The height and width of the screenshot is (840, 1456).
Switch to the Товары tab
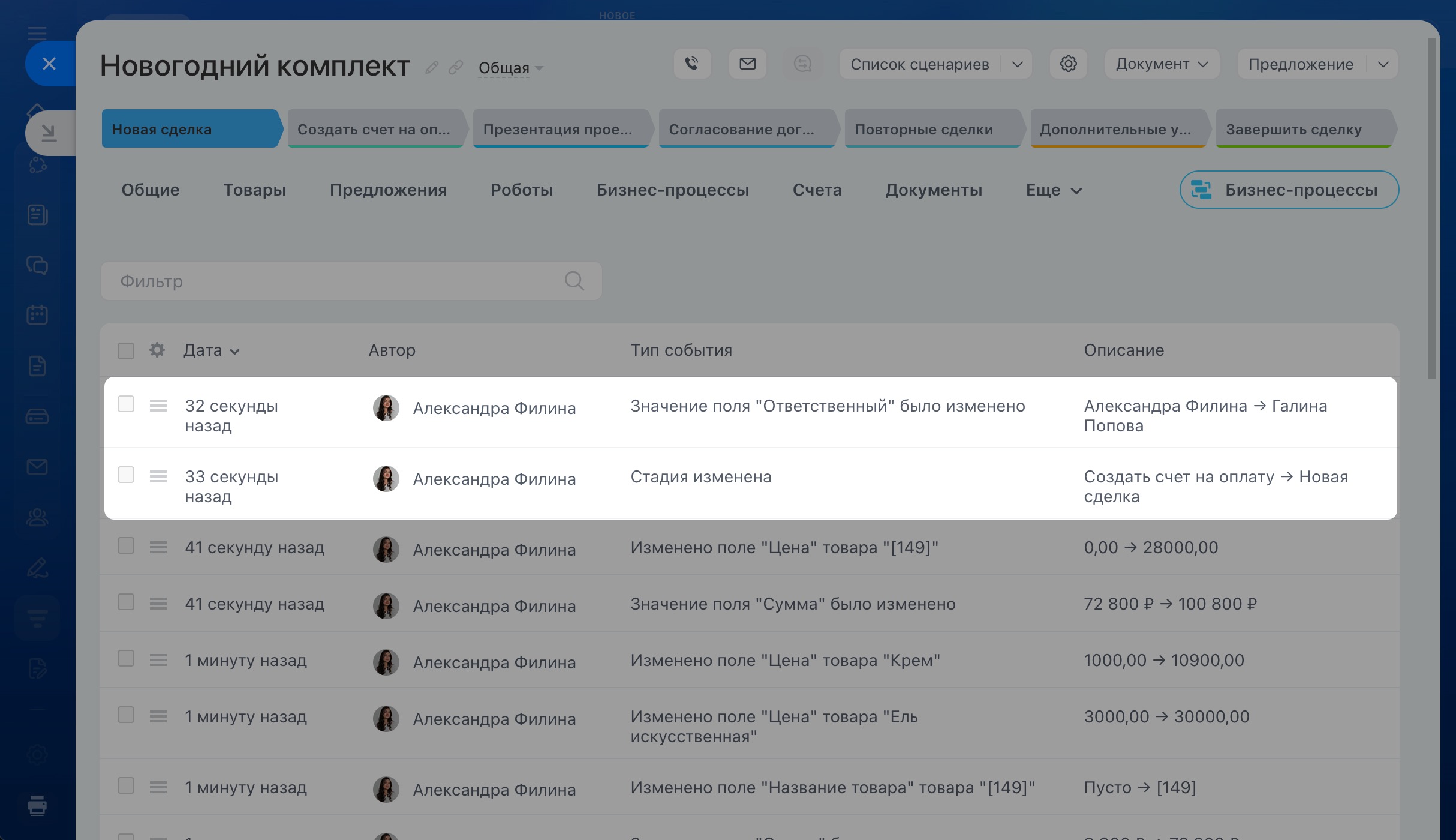tap(254, 190)
